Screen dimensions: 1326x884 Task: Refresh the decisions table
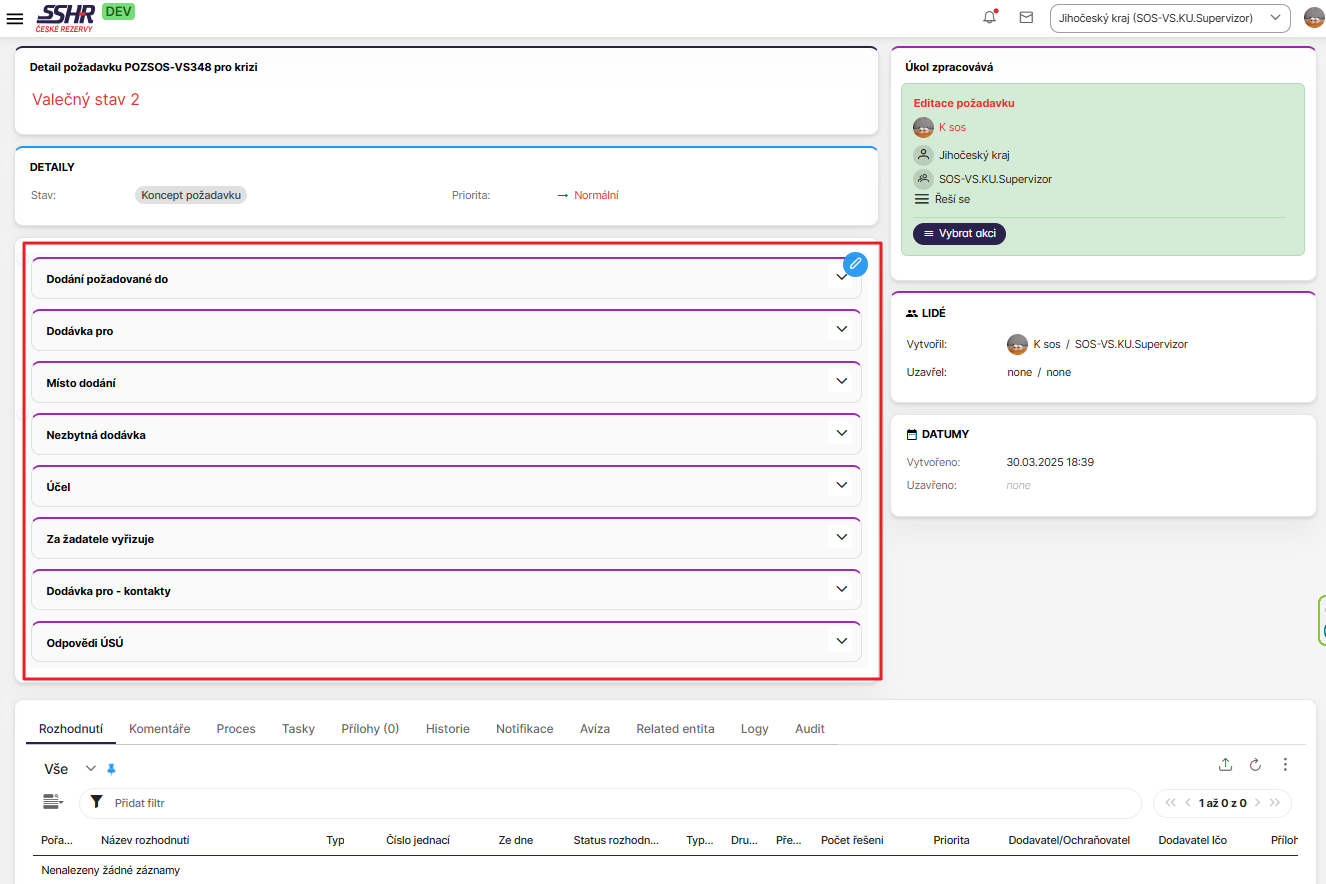(1255, 765)
